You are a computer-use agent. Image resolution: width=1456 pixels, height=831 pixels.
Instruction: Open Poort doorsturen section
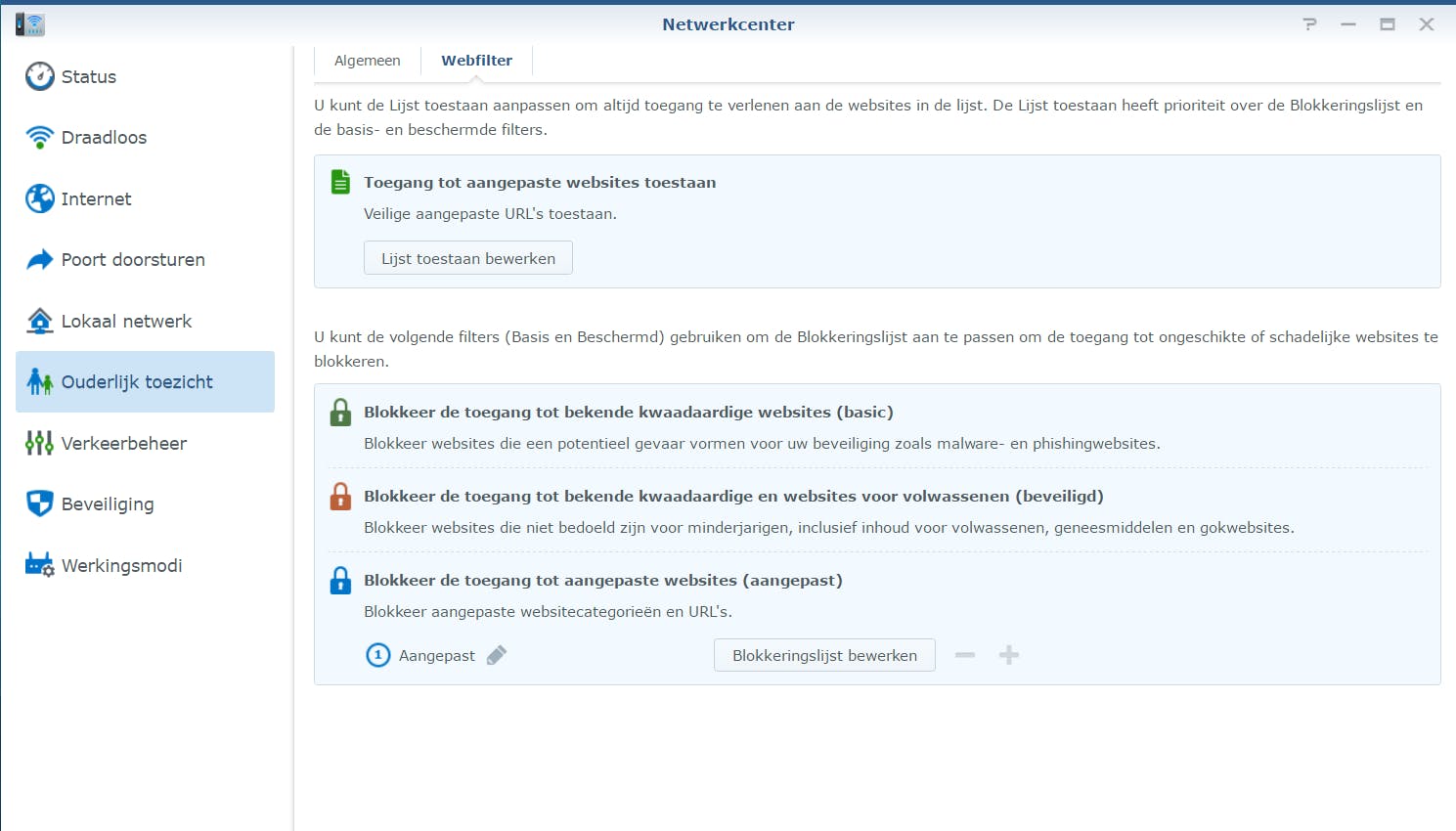coord(145,260)
